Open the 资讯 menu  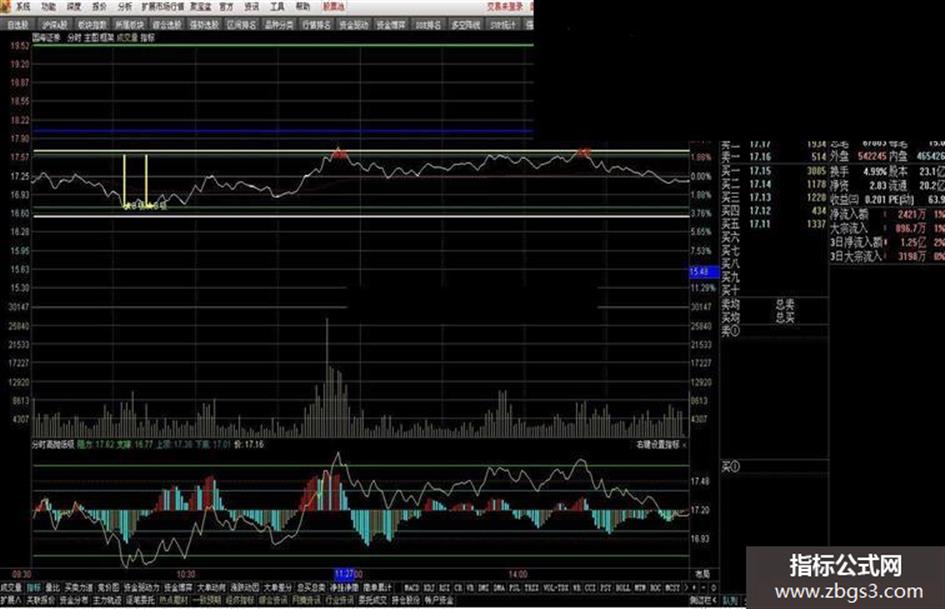[251, 7]
